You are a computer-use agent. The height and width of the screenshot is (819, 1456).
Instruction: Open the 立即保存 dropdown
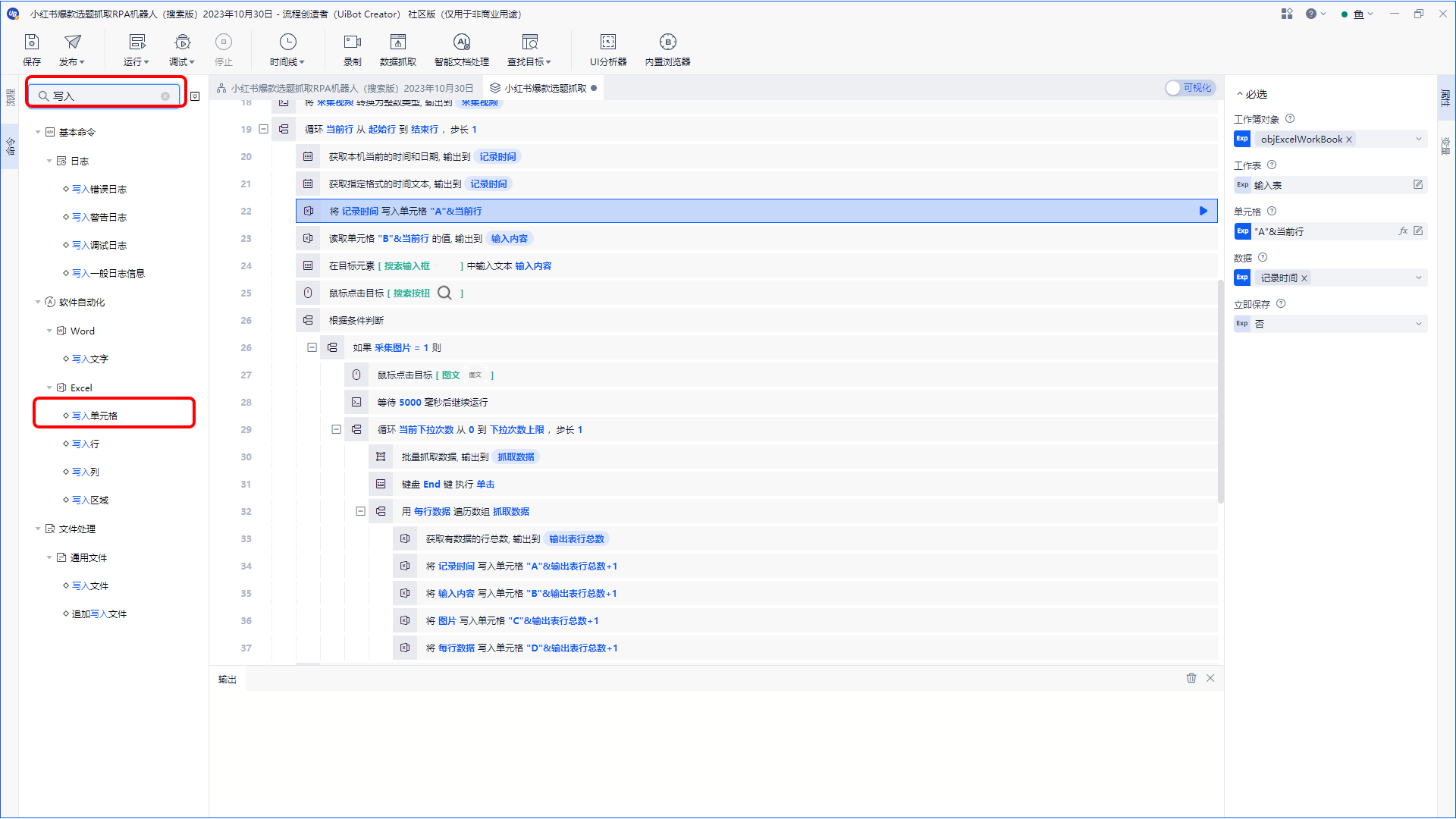coord(1418,324)
